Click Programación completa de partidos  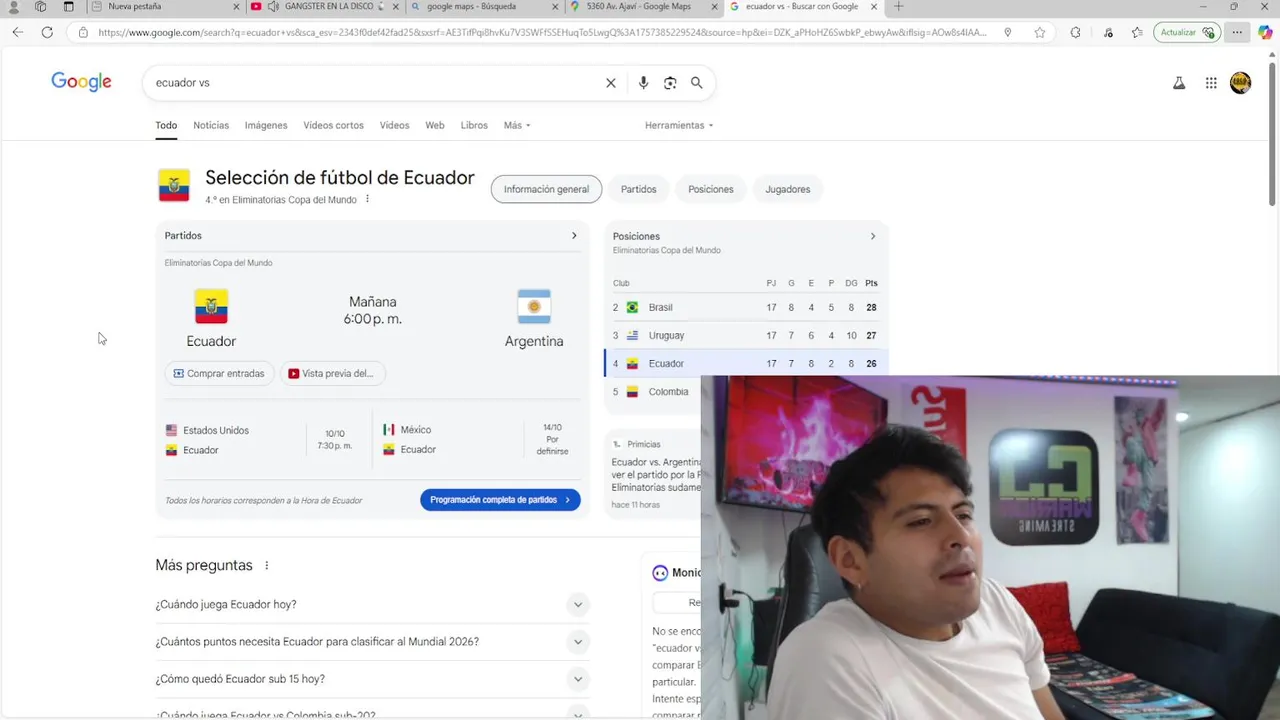[500, 500]
